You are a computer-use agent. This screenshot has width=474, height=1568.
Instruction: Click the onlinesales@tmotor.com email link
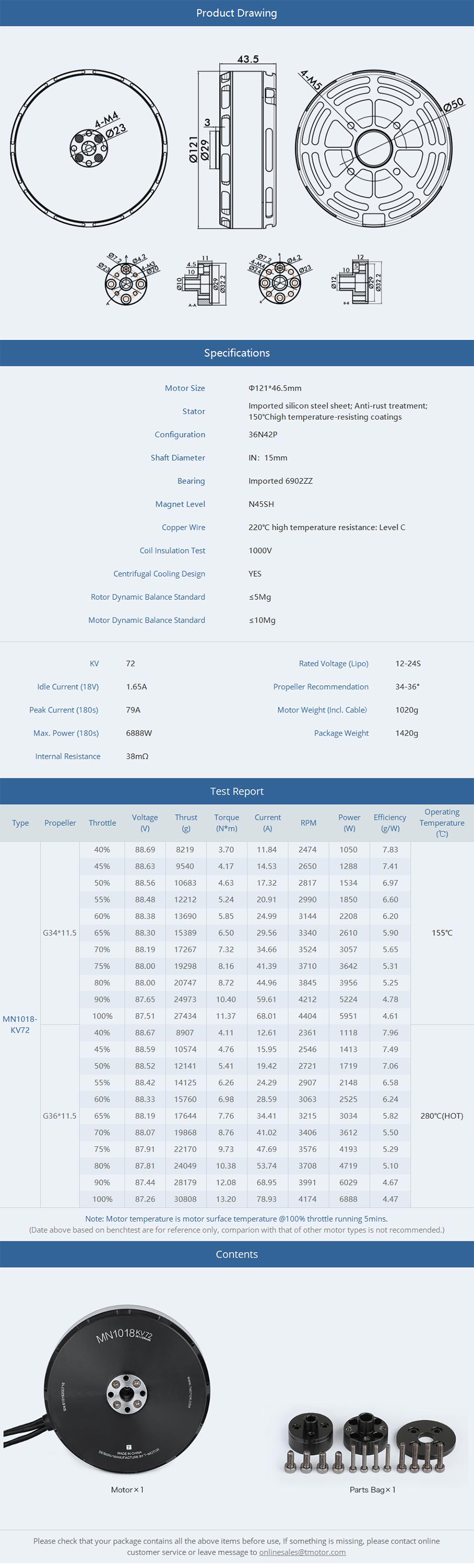coord(302,1552)
